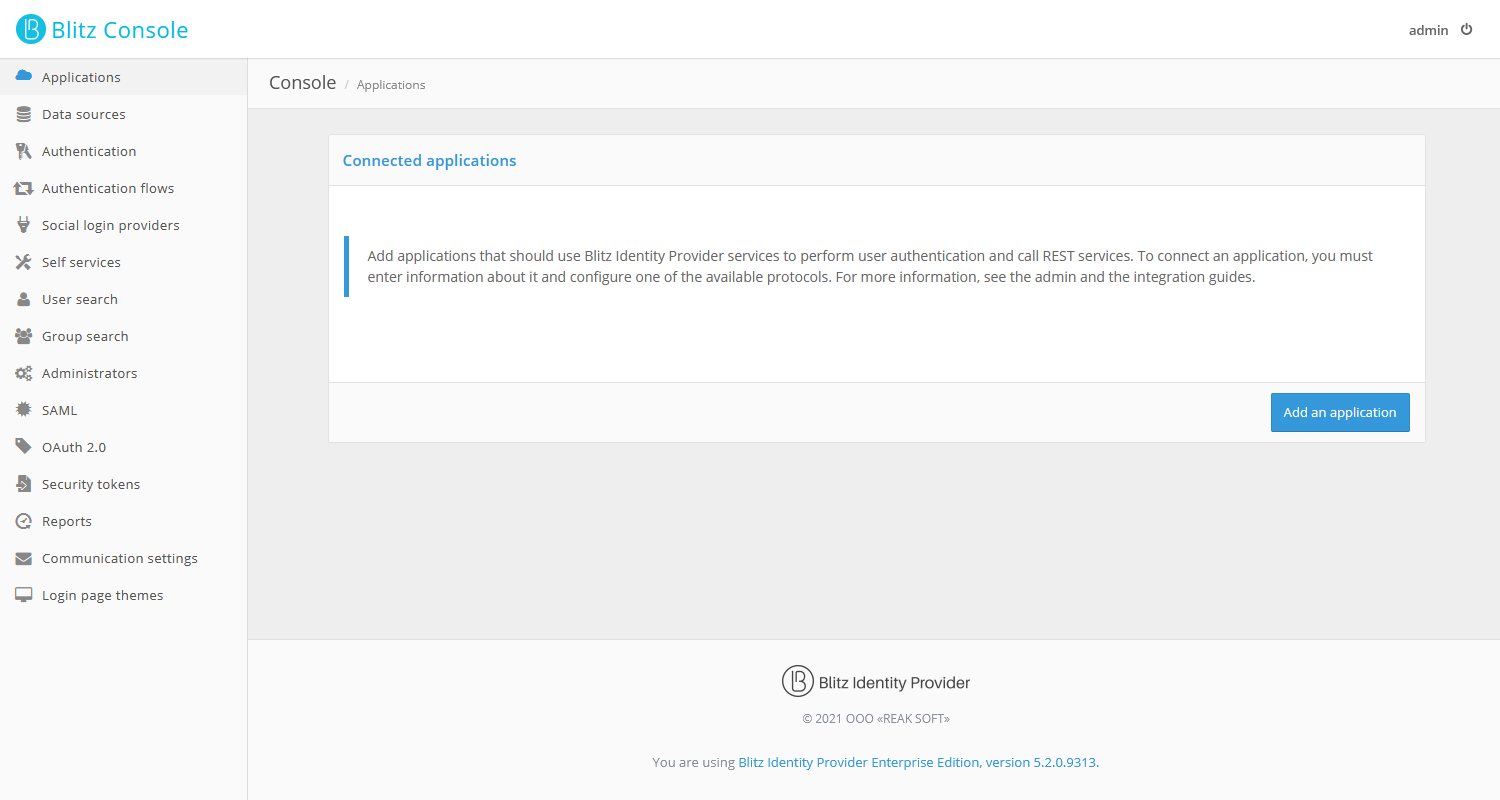The height and width of the screenshot is (800, 1500).
Task: Click the Login page themes monitor icon
Action: [24, 595]
